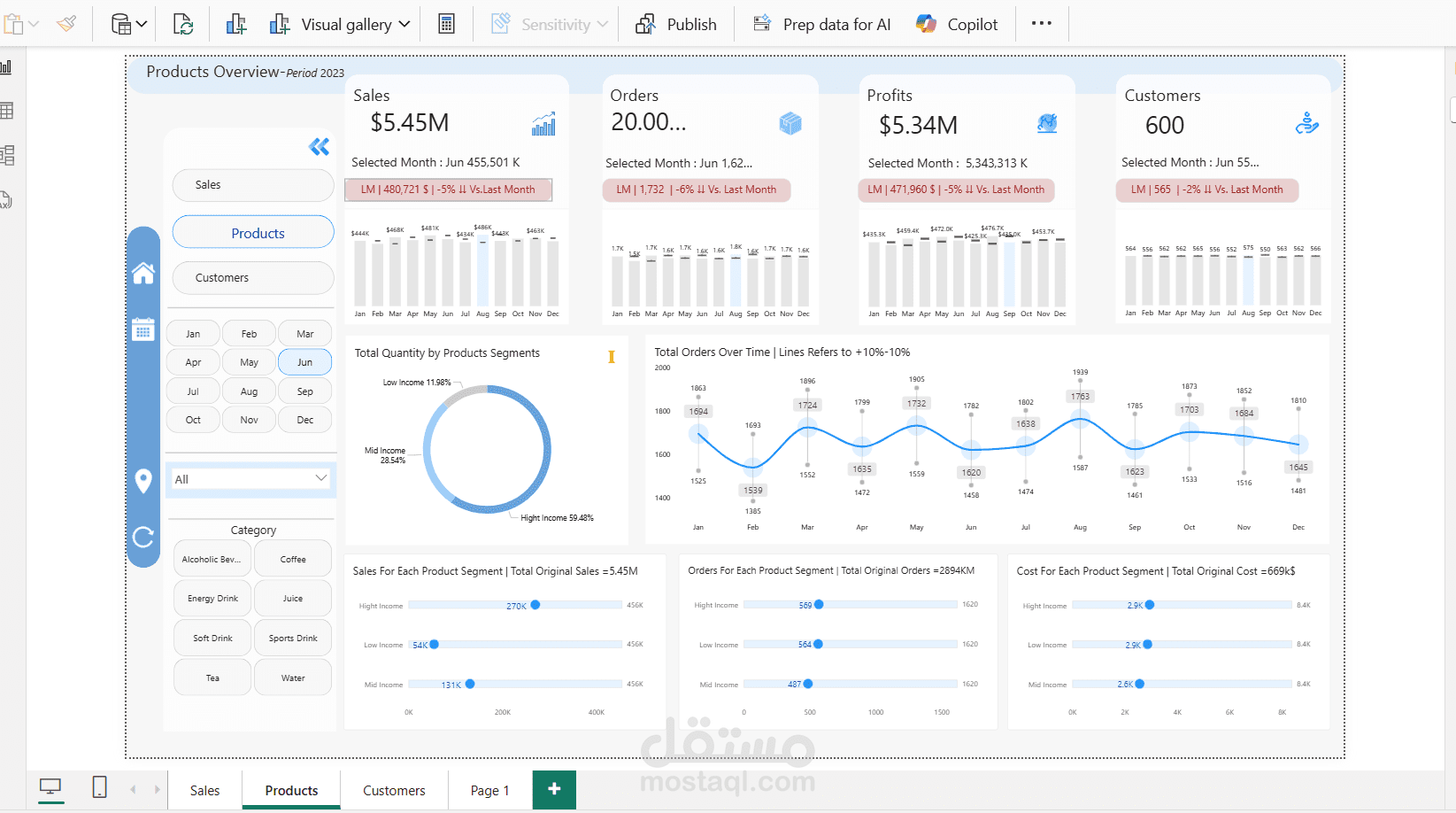Switch to the Sales page tab
1456x813 pixels.
204,789
